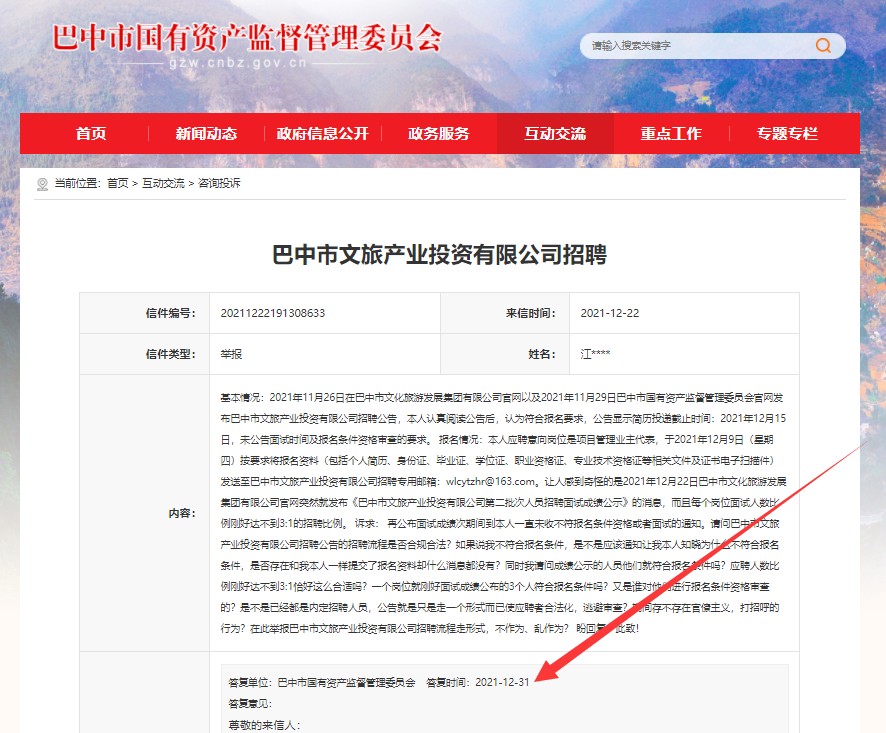The width and height of the screenshot is (886, 733).
Task: Click the 尊敬的来信人 greeting line
Action: pos(264,725)
